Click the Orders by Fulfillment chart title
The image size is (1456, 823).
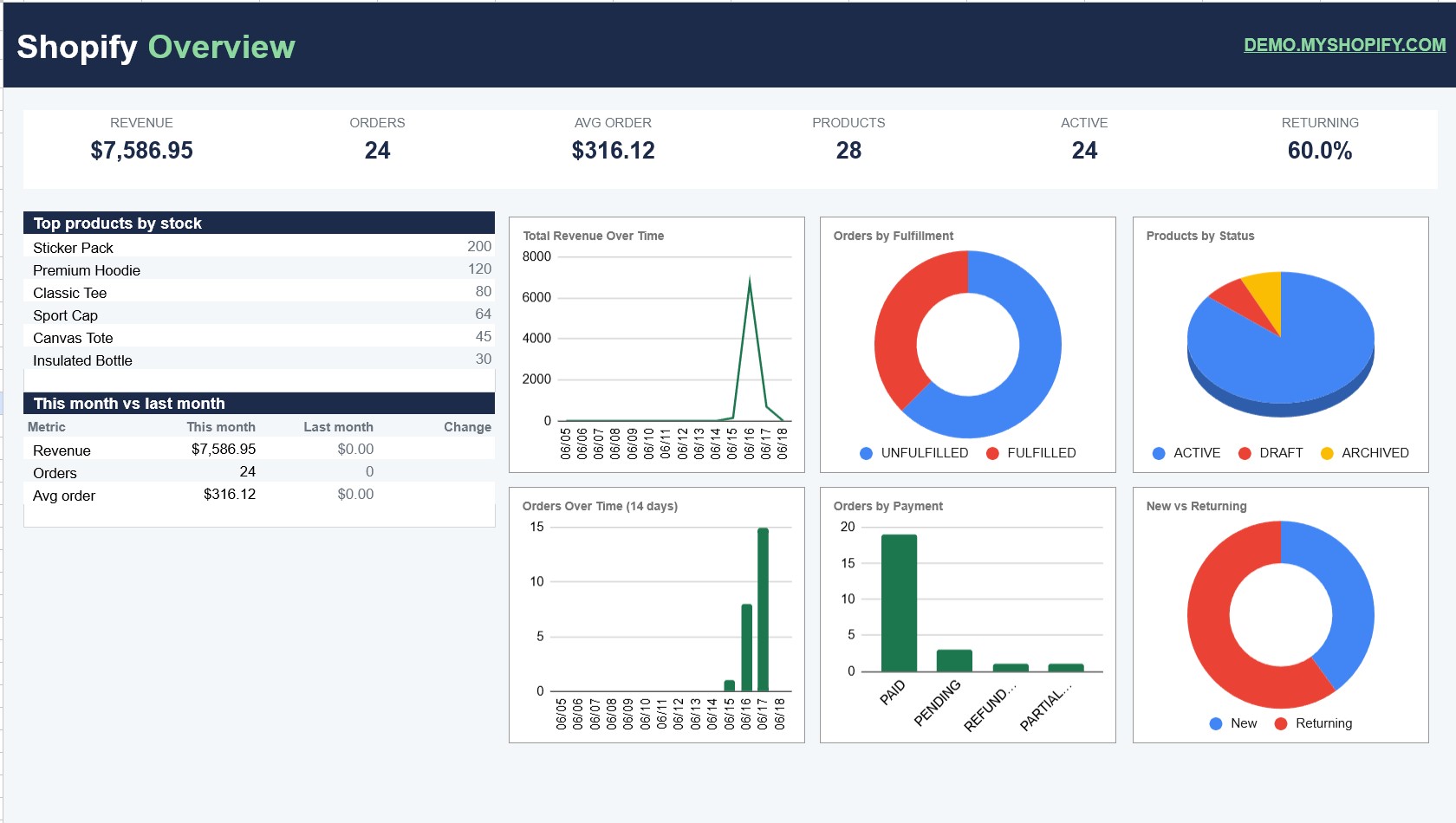[x=894, y=236]
